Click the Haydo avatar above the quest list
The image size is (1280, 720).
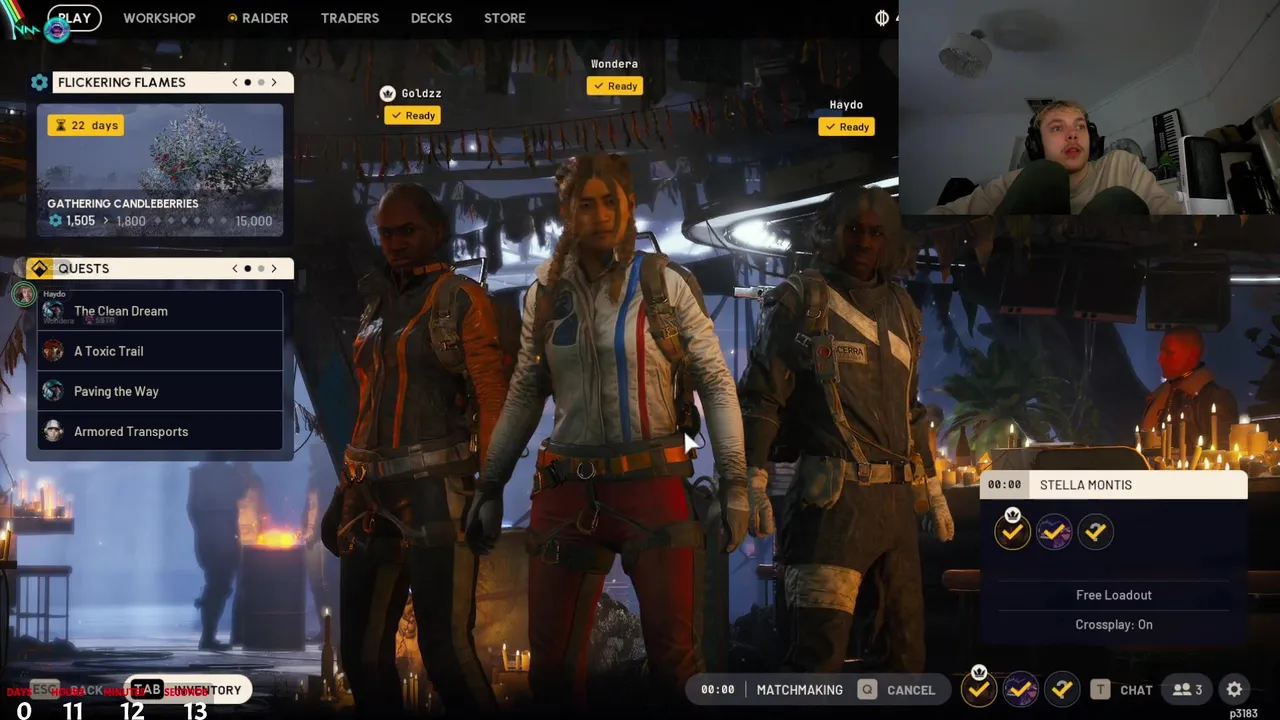pyautogui.click(x=25, y=294)
